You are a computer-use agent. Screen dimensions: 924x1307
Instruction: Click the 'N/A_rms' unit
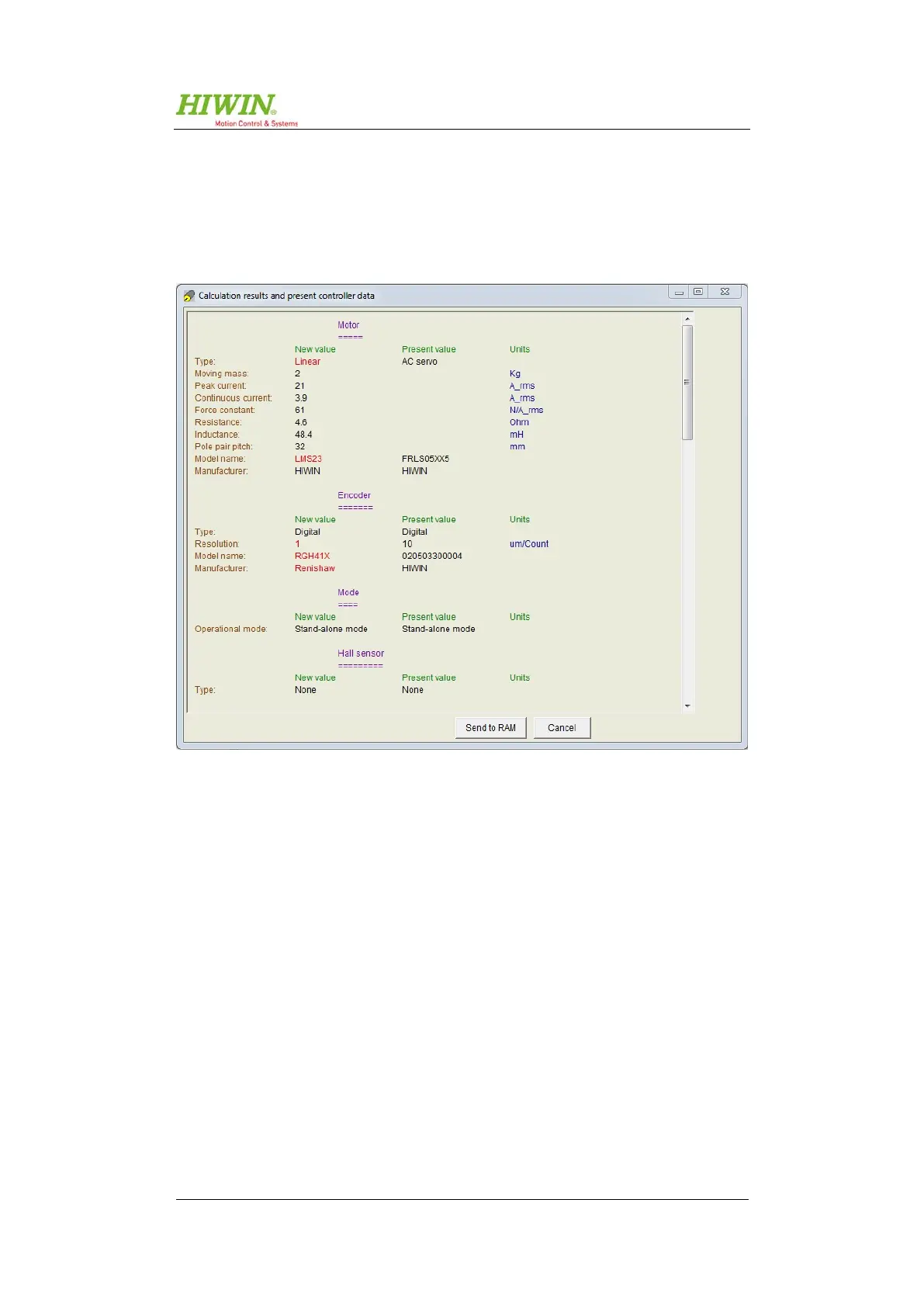click(527, 410)
